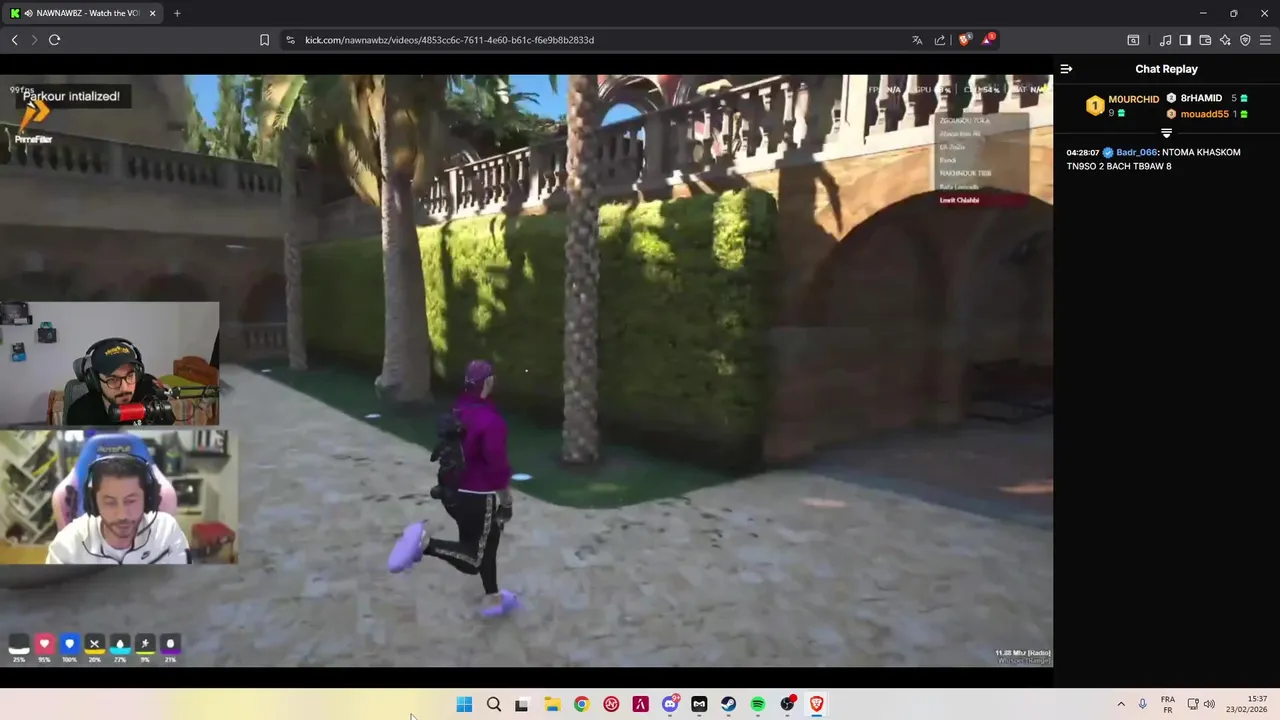Show hidden system tray icons
Image resolution: width=1280 pixels, height=720 pixels.
[1121, 704]
